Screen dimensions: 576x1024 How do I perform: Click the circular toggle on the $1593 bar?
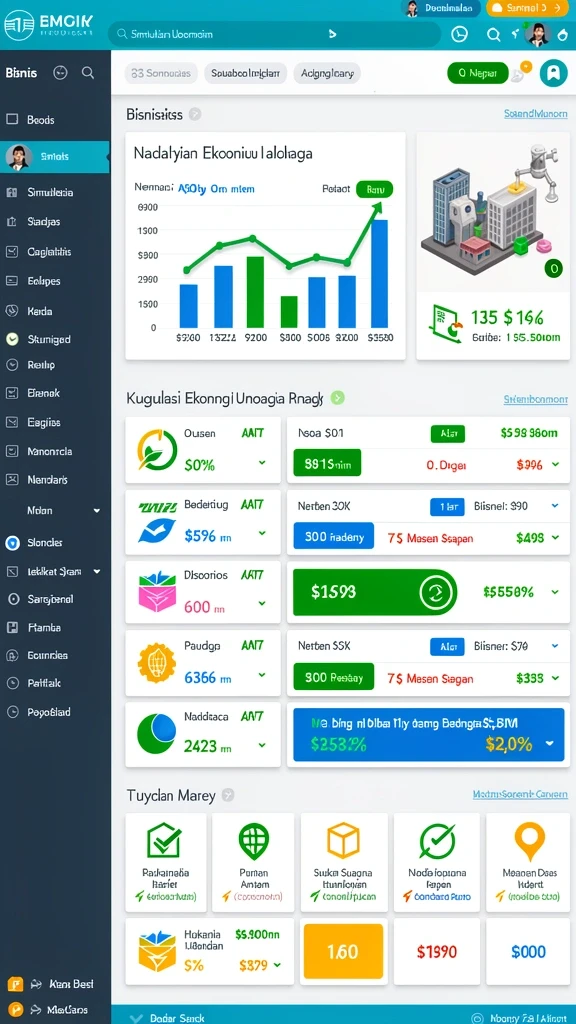[435, 592]
